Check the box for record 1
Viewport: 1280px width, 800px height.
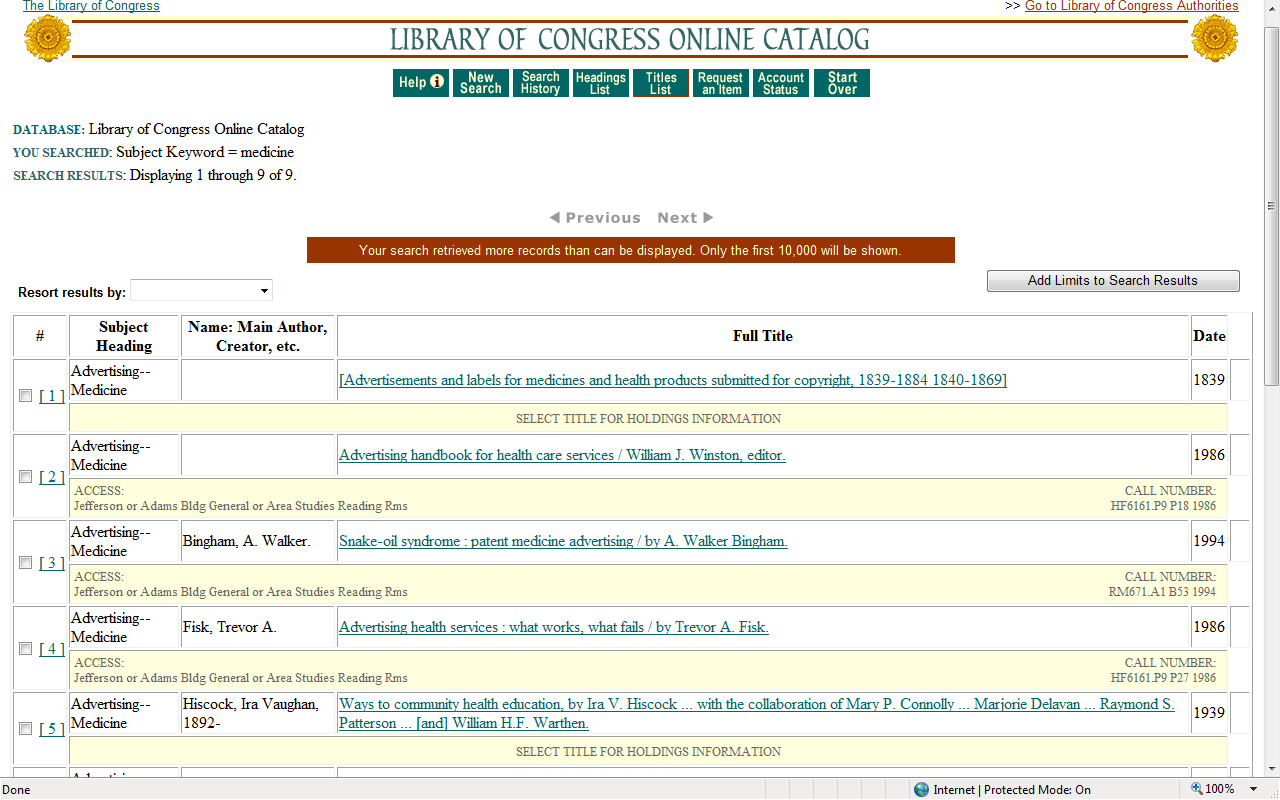click(x=26, y=396)
